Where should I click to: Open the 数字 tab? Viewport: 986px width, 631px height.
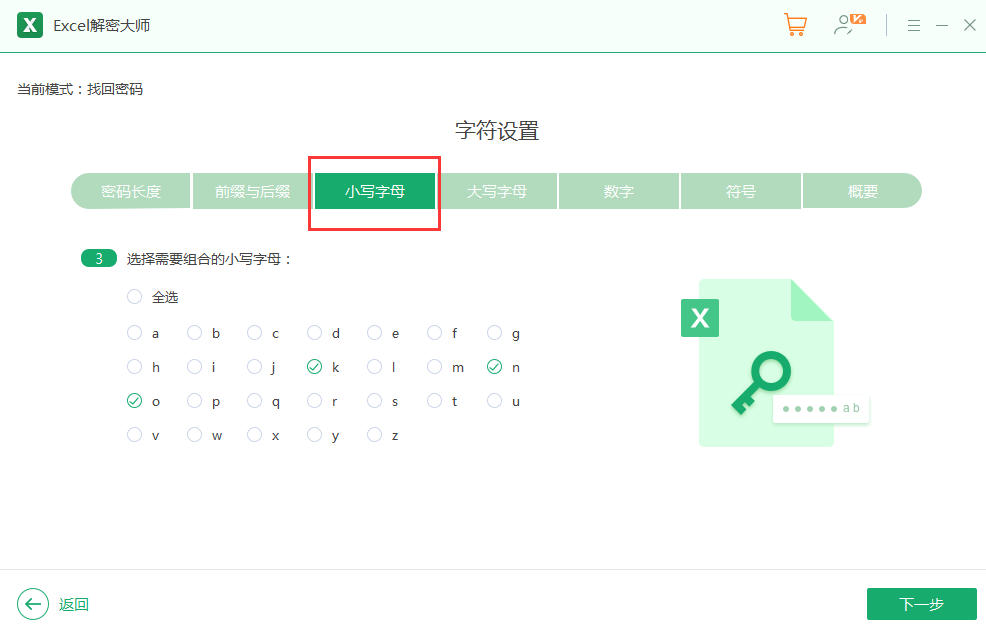tap(619, 191)
